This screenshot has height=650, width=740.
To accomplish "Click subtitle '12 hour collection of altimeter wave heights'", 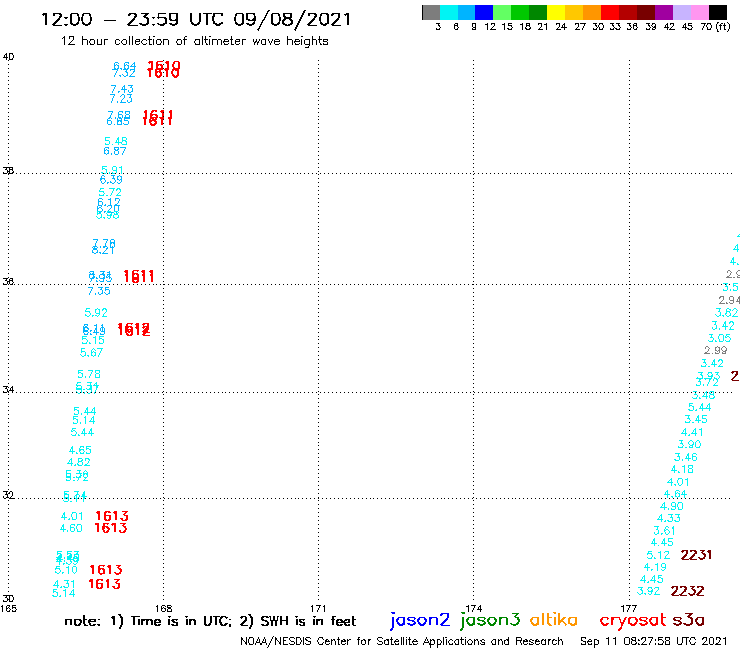I will click(x=194, y=41).
